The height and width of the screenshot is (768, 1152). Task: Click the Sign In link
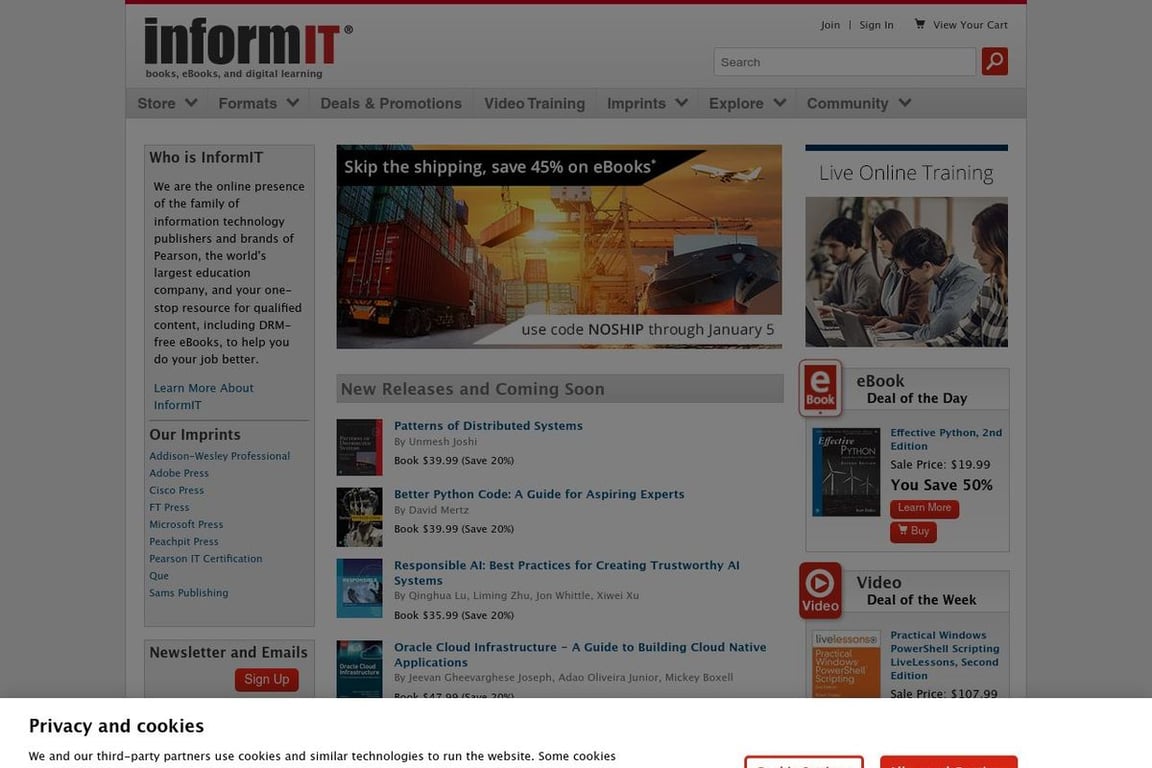876,24
